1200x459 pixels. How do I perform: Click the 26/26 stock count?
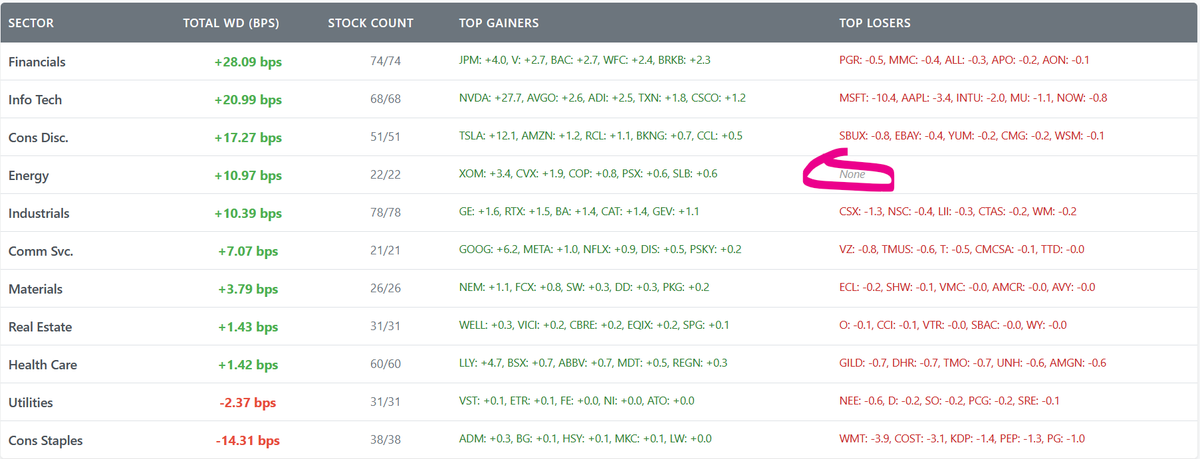pos(385,289)
